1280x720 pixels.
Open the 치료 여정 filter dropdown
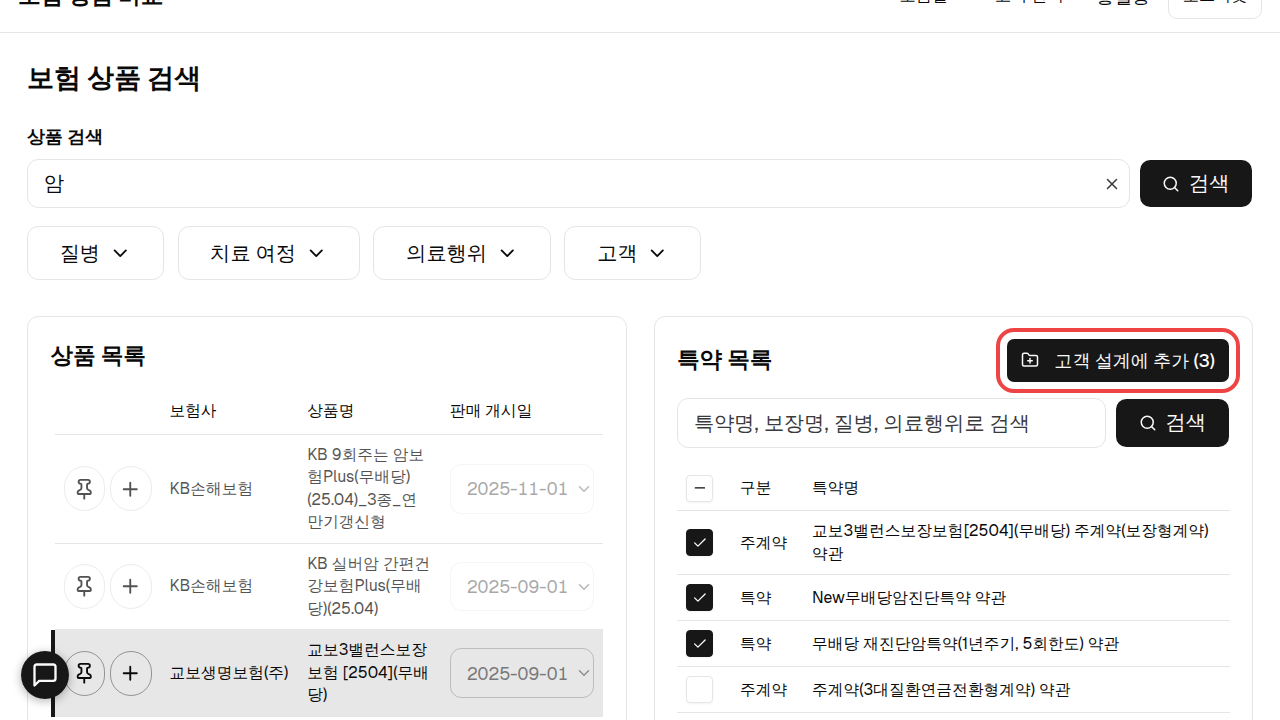pyautogui.click(x=269, y=253)
